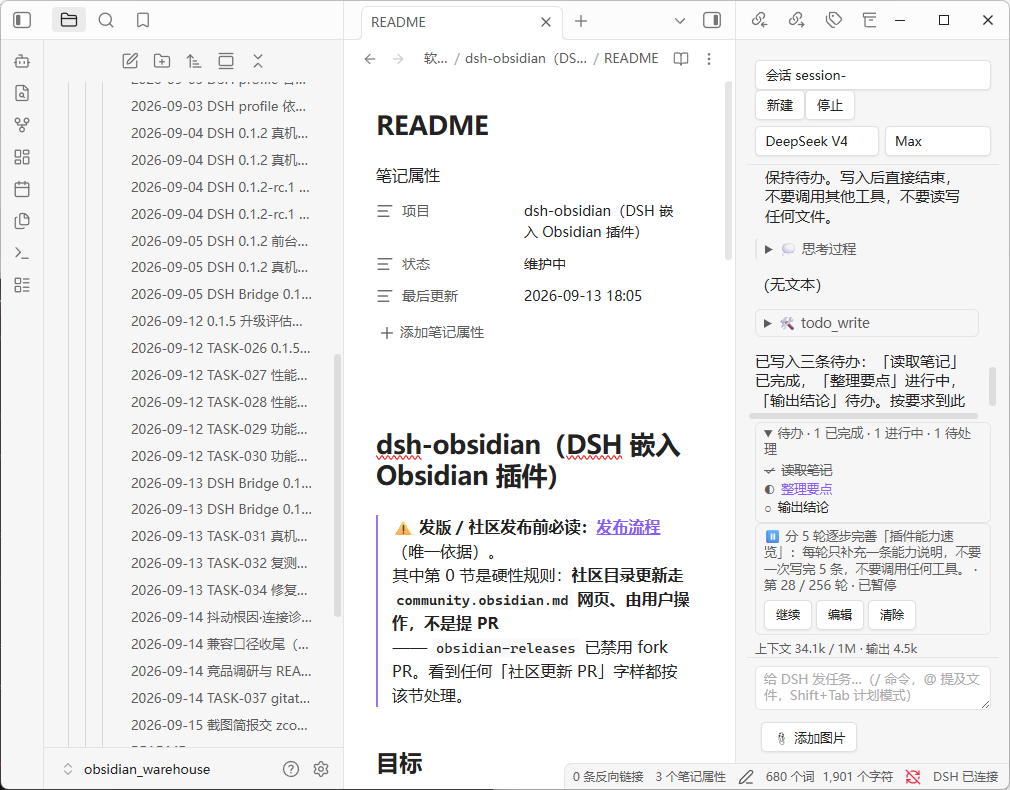Click the 新建 button
The width and height of the screenshot is (1010, 790).
[779, 105]
